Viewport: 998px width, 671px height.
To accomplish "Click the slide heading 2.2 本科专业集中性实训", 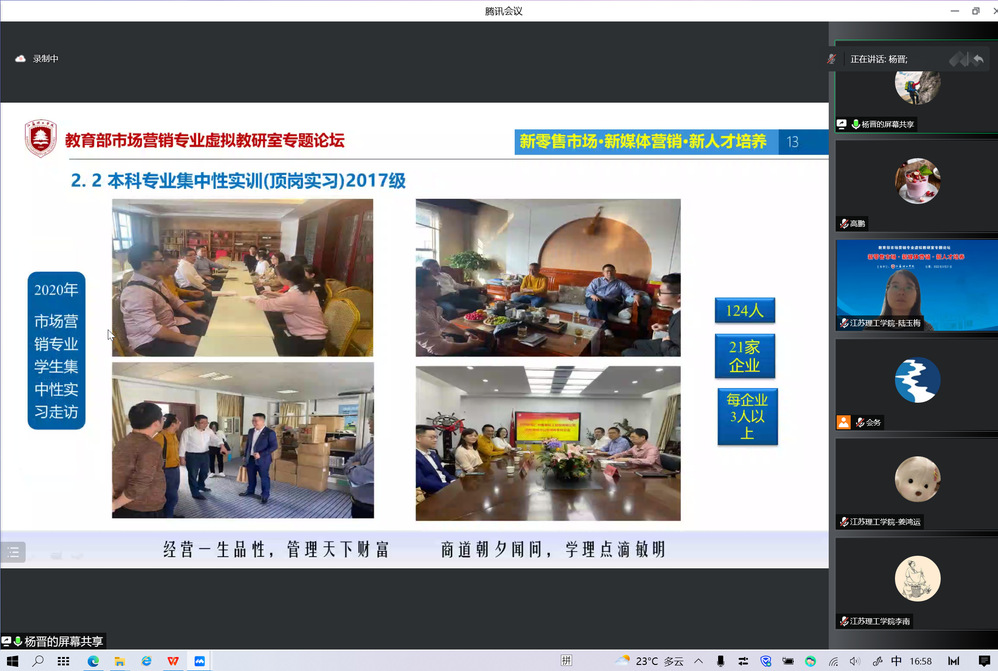I will coord(238,181).
